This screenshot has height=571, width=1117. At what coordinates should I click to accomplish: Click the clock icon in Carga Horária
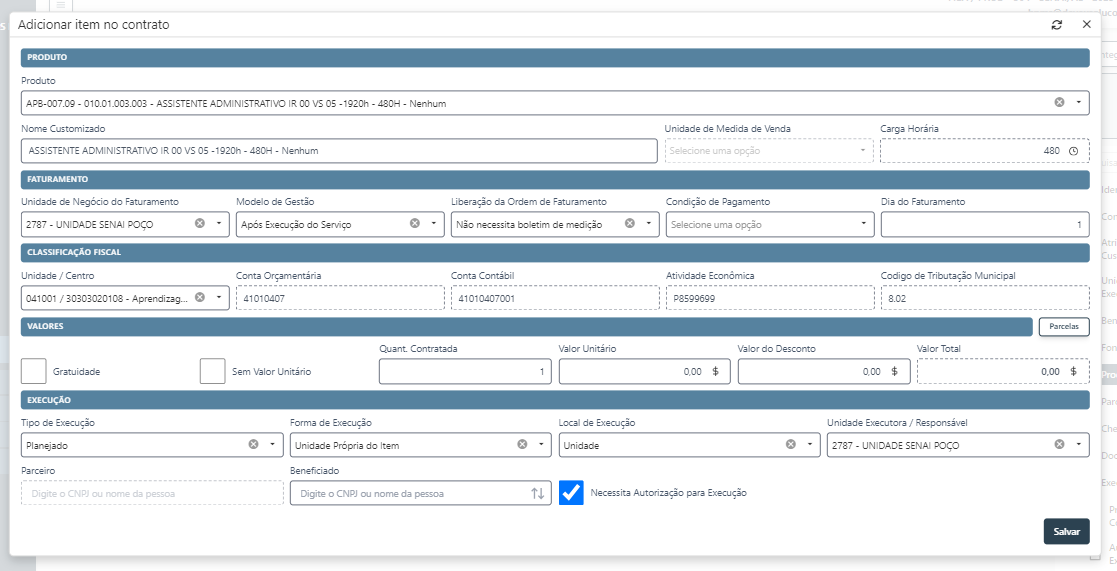pyautogui.click(x=1073, y=151)
